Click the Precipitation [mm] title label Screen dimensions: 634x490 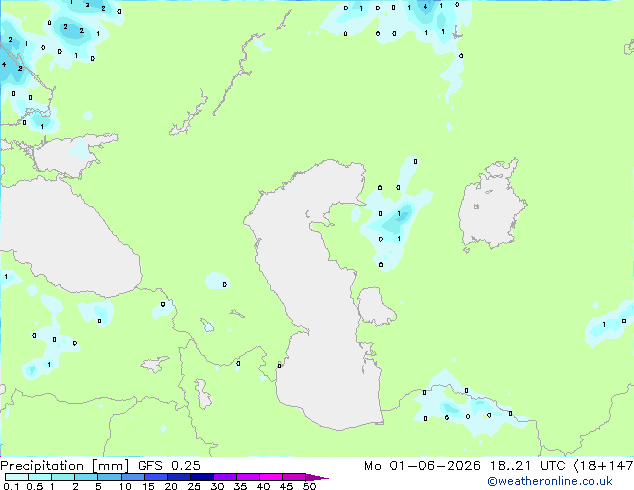click(x=65, y=466)
